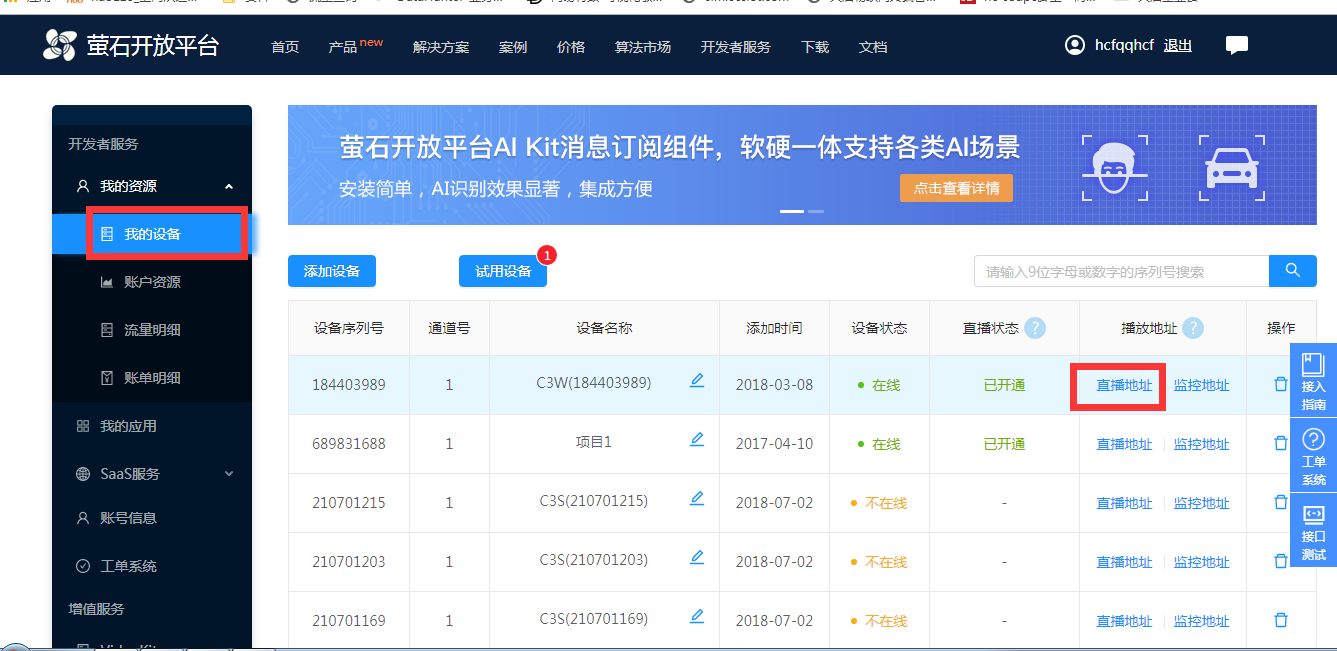Click the search magnifier button
Screen dimensions: 1337x651
tap(1293, 271)
